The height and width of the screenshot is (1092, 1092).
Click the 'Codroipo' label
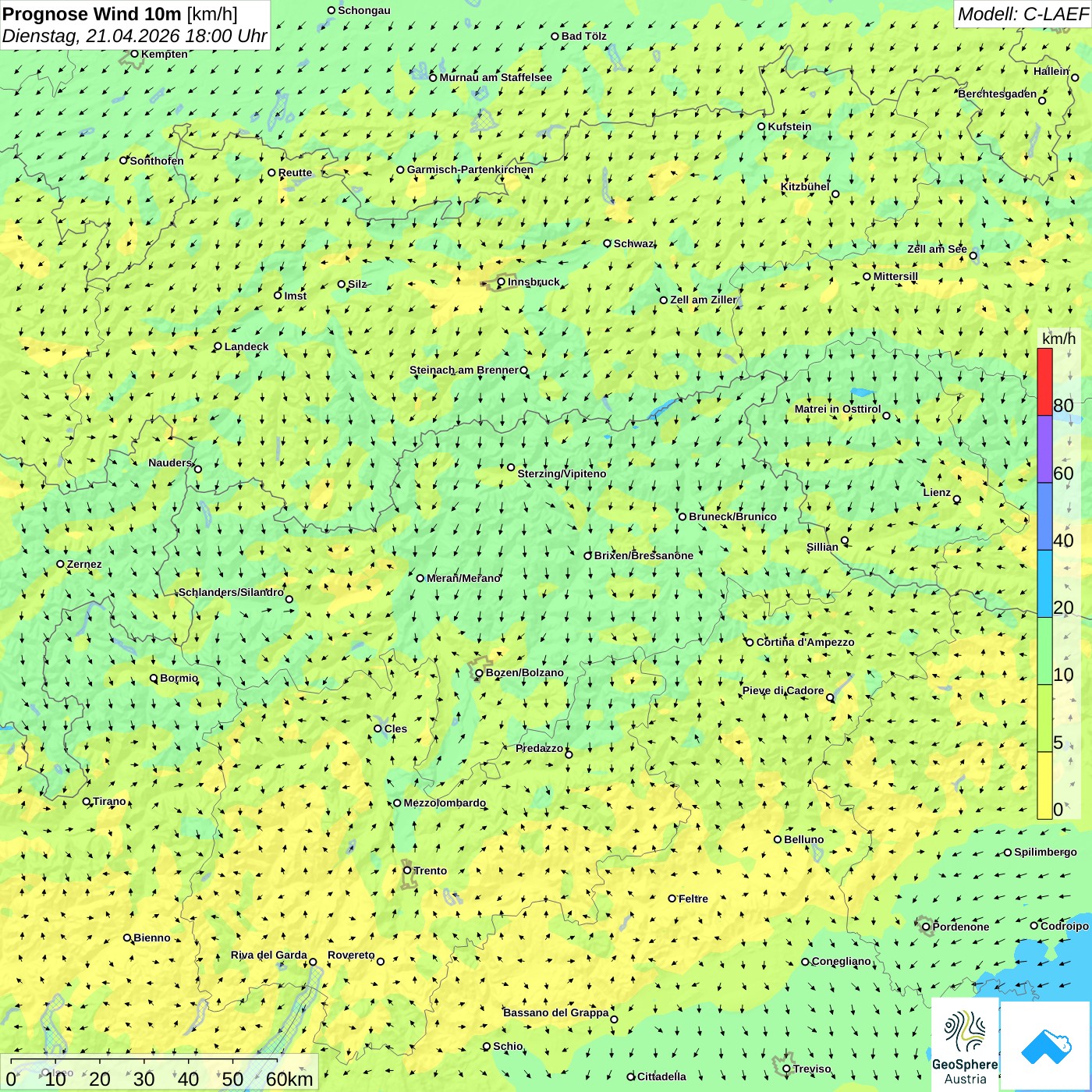pos(1065,926)
